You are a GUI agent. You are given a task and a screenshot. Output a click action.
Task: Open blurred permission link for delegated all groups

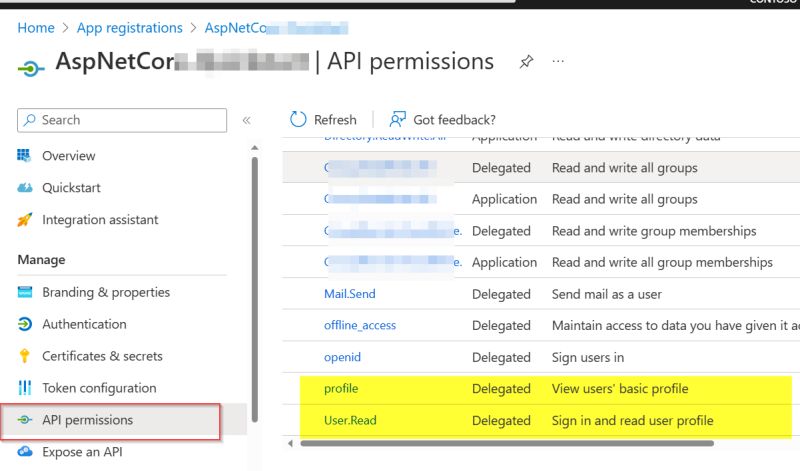380,167
